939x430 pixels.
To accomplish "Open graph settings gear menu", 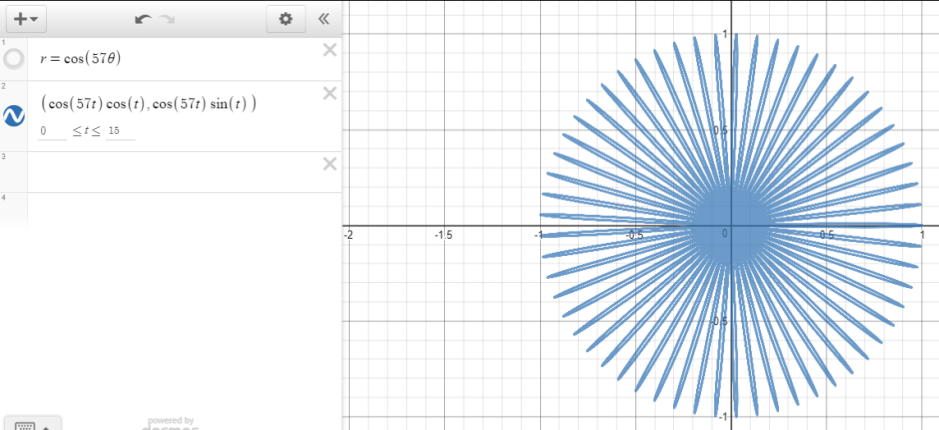I will (286, 18).
